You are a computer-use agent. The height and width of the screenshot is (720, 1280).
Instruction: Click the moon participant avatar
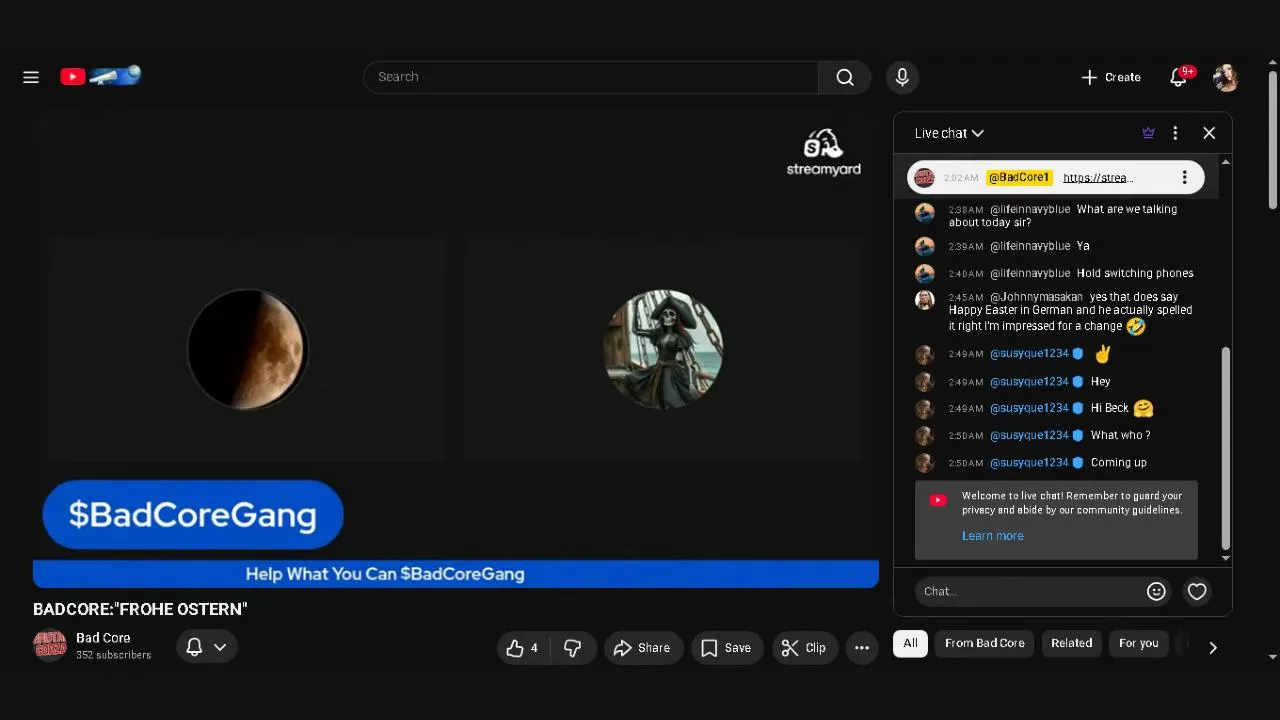click(x=248, y=350)
